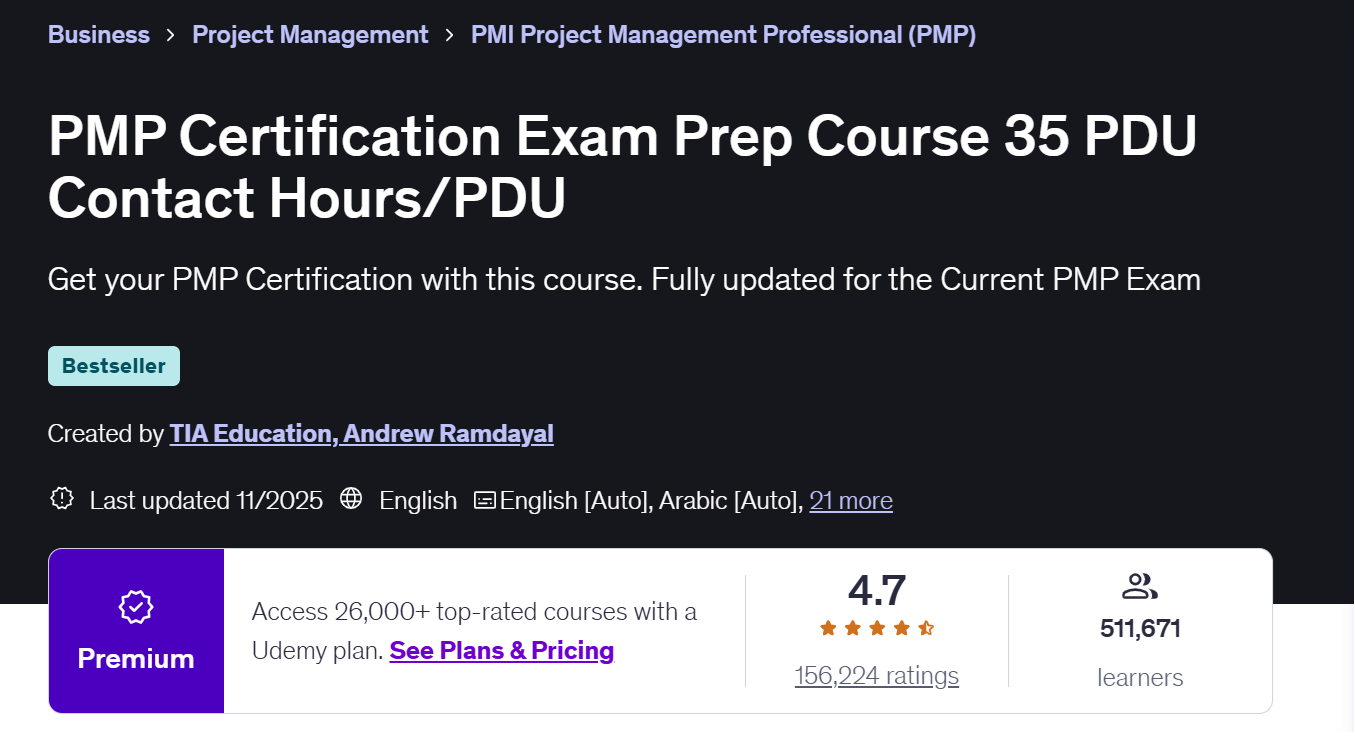Screen dimensions: 1355x743
Task: Click the Bestseller badge
Action: point(114,366)
